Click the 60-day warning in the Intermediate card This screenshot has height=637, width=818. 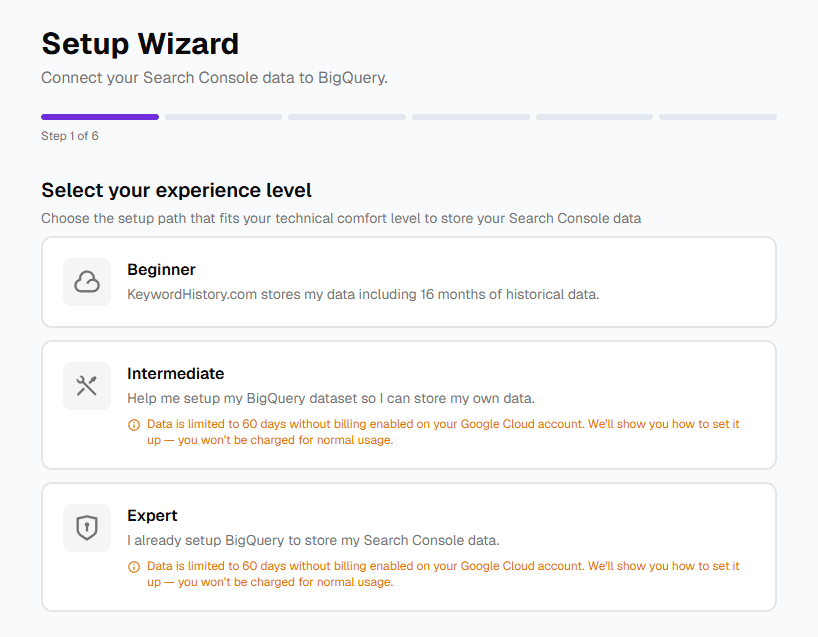(x=443, y=432)
